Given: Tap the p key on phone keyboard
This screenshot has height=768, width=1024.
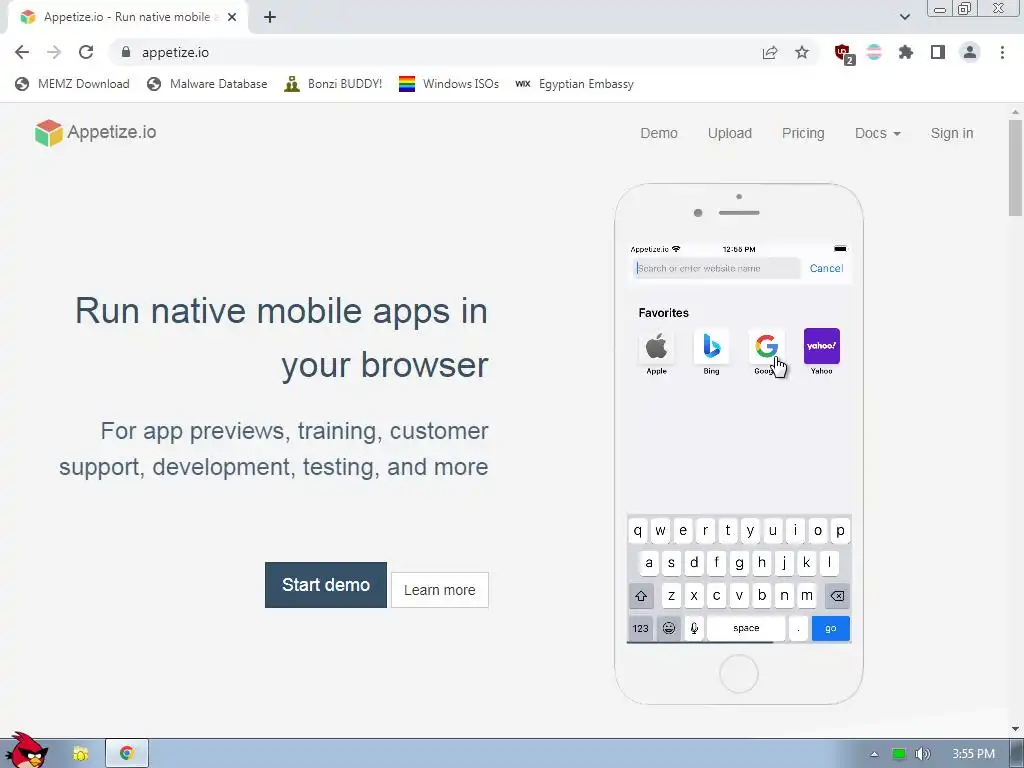Looking at the screenshot, I should [x=840, y=530].
